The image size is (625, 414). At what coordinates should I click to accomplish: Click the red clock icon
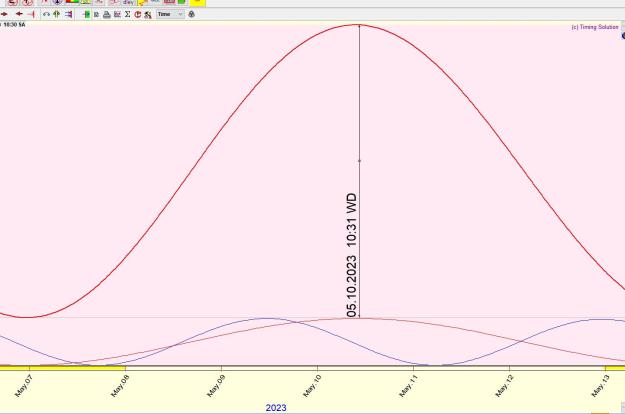click(138, 14)
